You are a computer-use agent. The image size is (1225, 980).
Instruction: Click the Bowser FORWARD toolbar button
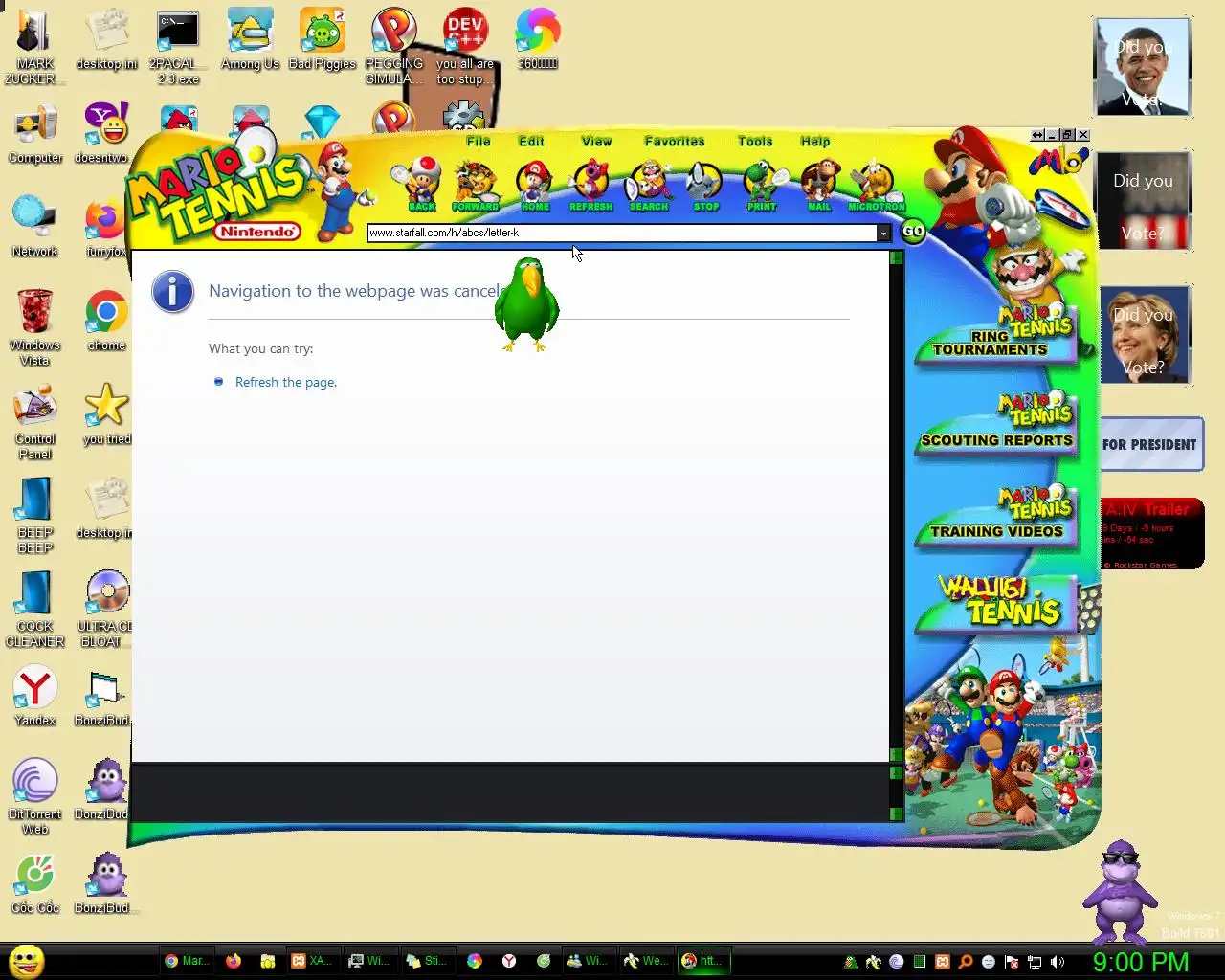click(x=476, y=185)
